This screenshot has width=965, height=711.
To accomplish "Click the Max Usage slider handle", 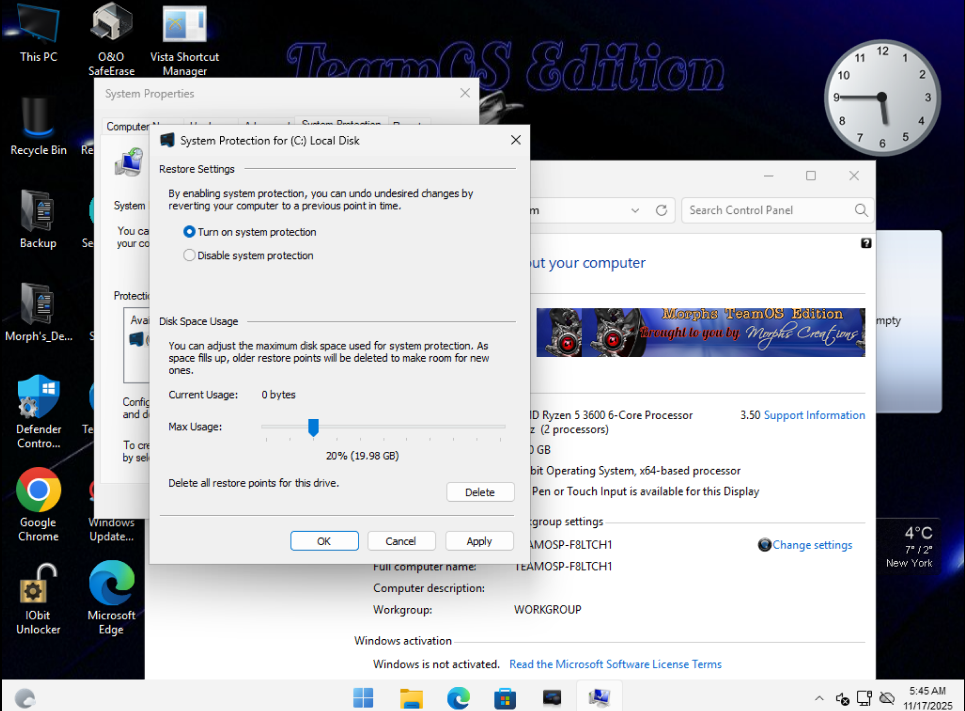I will click(x=313, y=427).
